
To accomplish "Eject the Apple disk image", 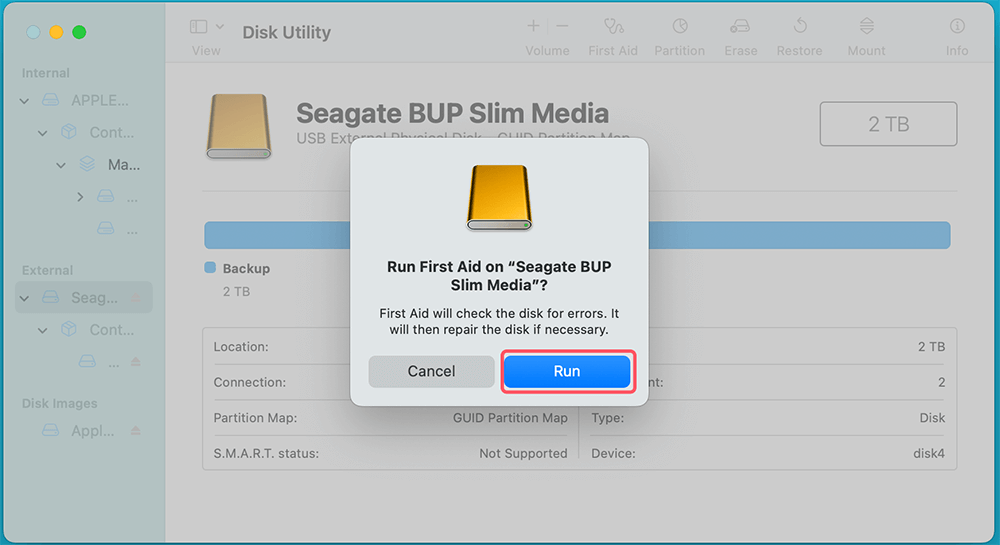I will pos(136,431).
